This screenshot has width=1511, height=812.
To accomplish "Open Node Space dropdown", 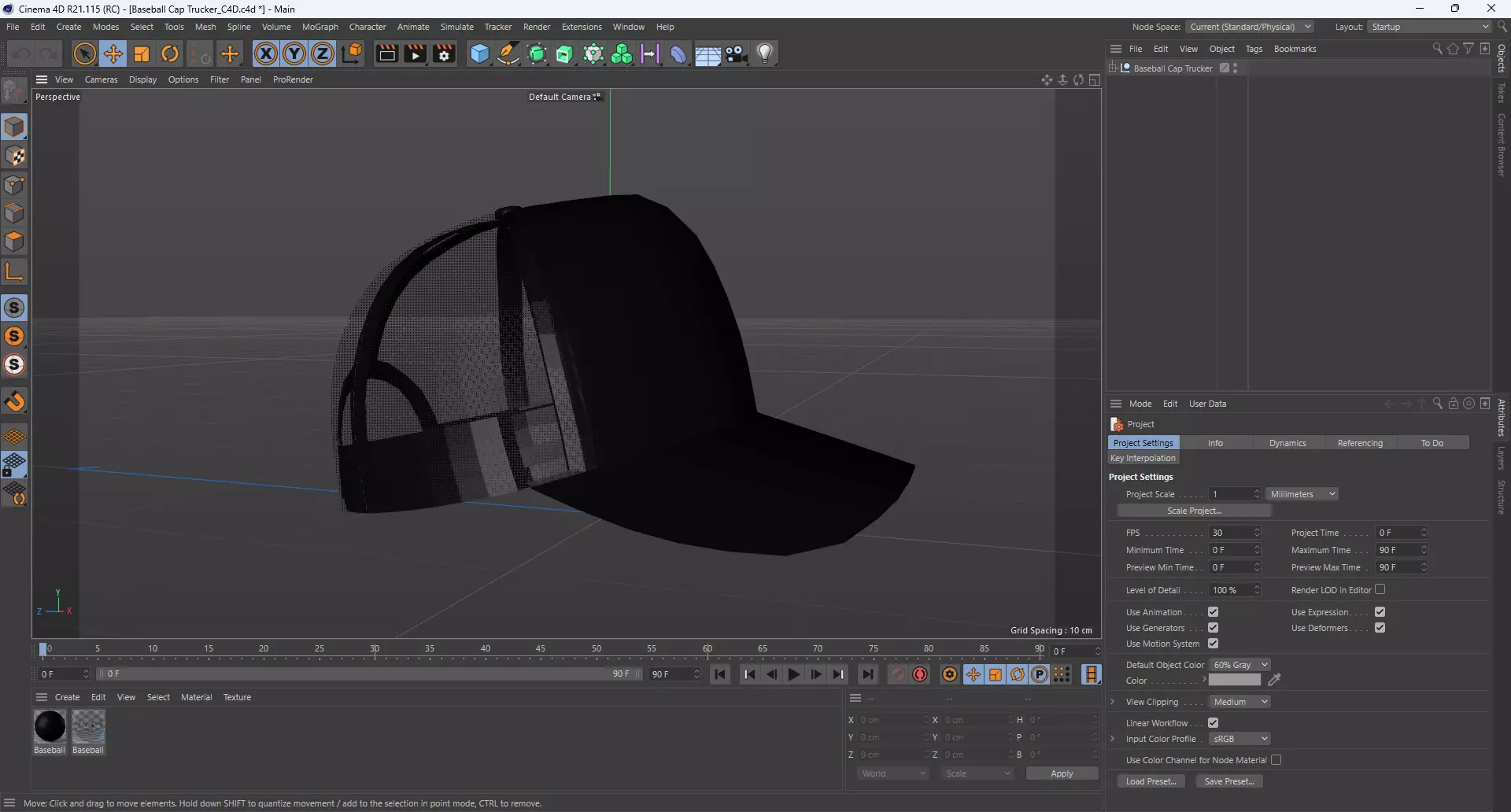I will (x=1250, y=27).
